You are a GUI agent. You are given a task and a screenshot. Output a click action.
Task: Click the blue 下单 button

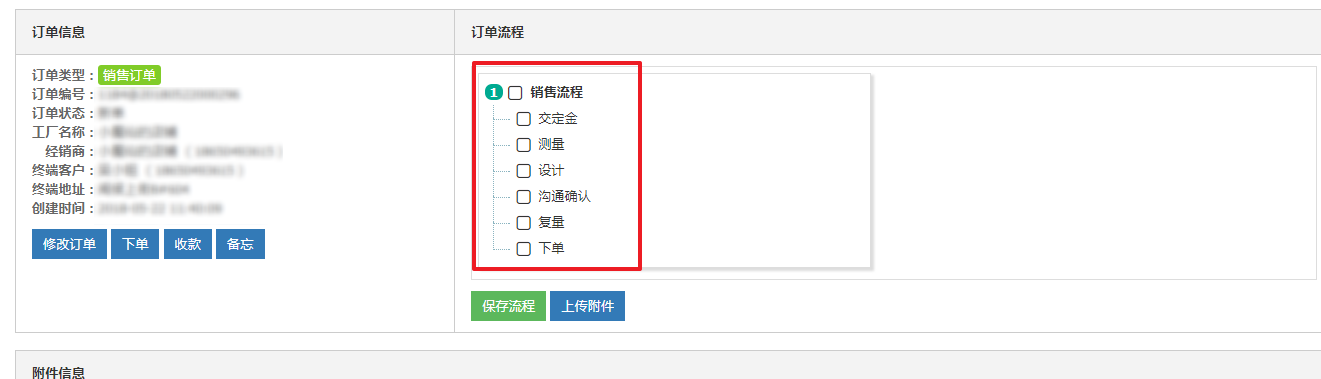tap(135, 245)
